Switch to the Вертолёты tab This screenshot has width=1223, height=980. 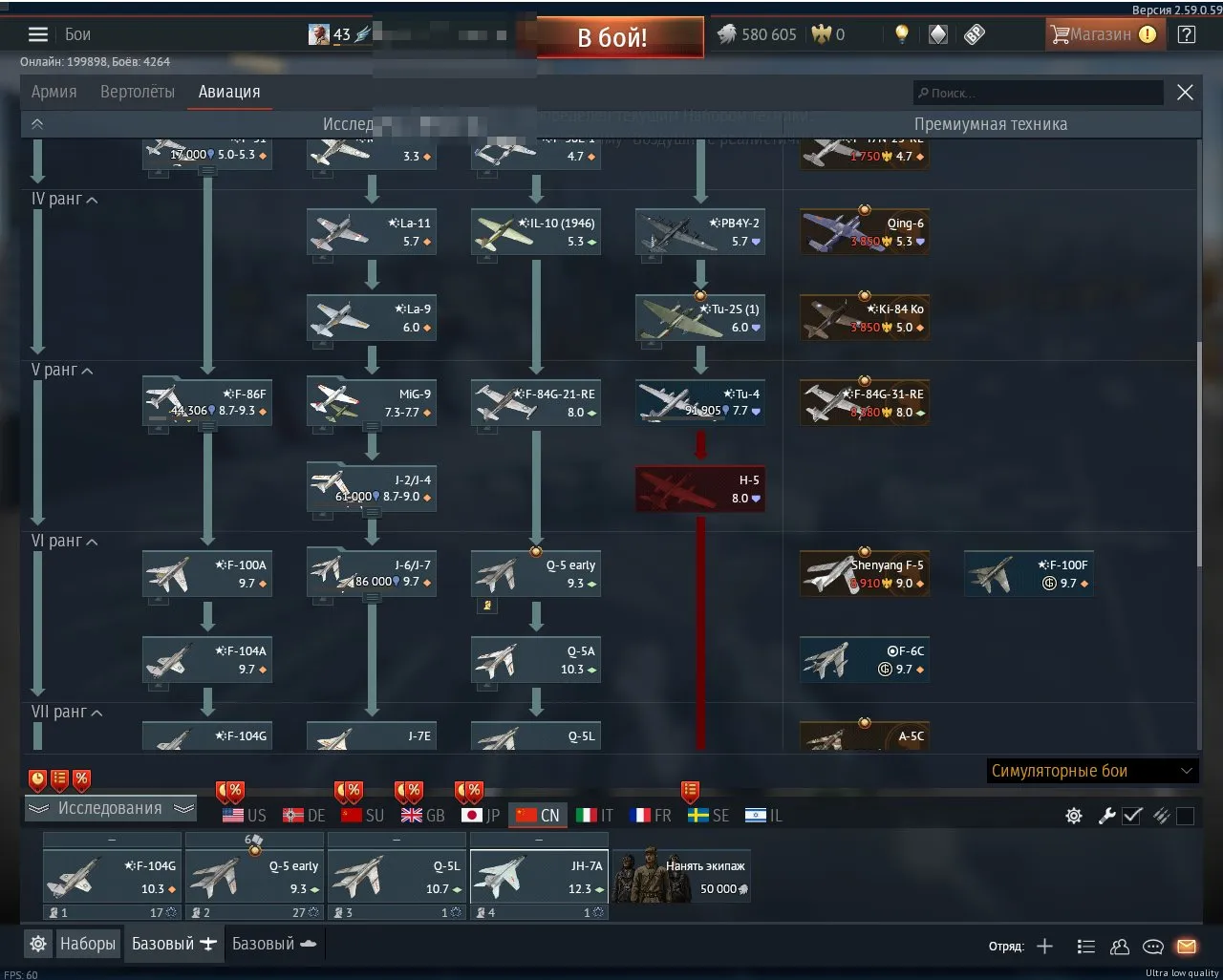(x=138, y=92)
